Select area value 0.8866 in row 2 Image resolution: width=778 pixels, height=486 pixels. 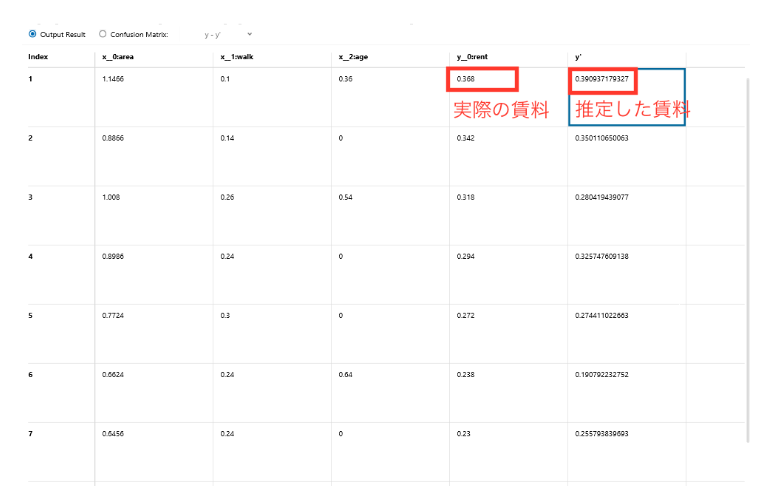pyautogui.click(x=113, y=138)
